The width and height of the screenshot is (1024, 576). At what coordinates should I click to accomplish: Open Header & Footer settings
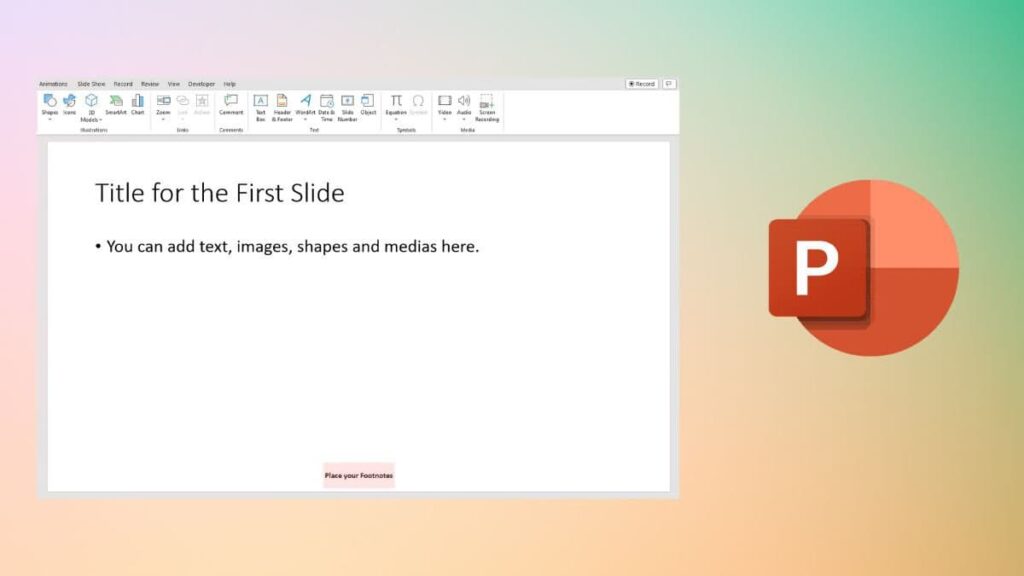click(282, 105)
